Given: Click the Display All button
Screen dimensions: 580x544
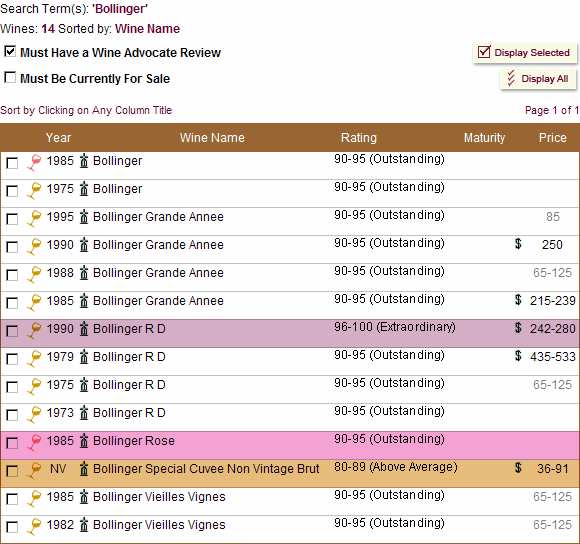Looking at the screenshot, I should point(538,79).
